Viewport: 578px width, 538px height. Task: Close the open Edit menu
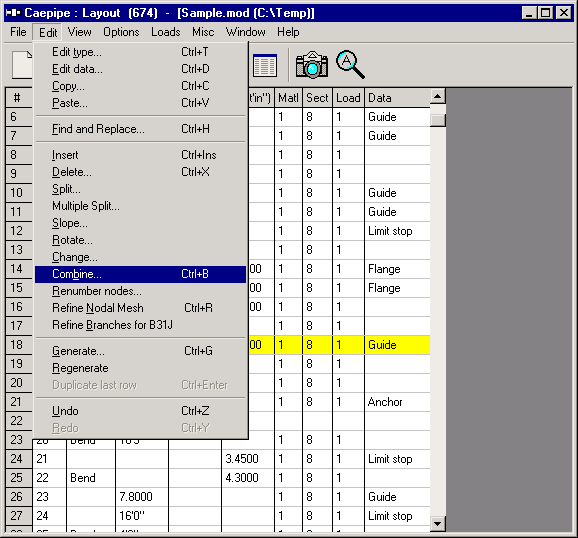pyautogui.click(x=48, y=32)
